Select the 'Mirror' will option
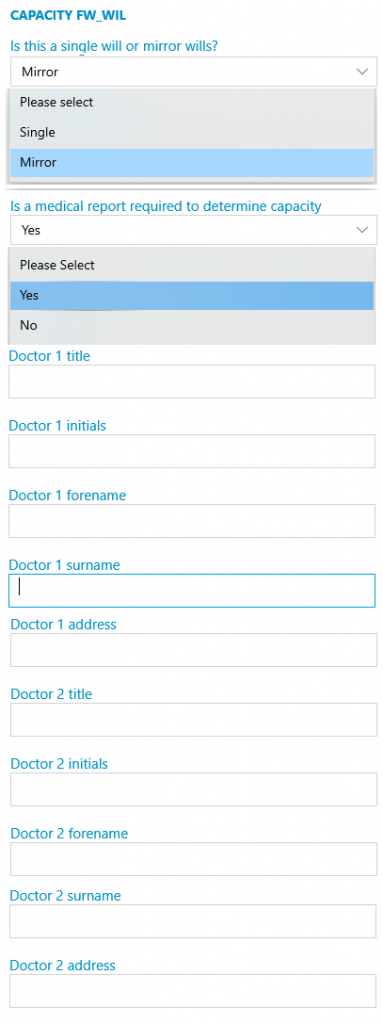The width and height of the screenshot is (383, 1024). pos(192,163)
